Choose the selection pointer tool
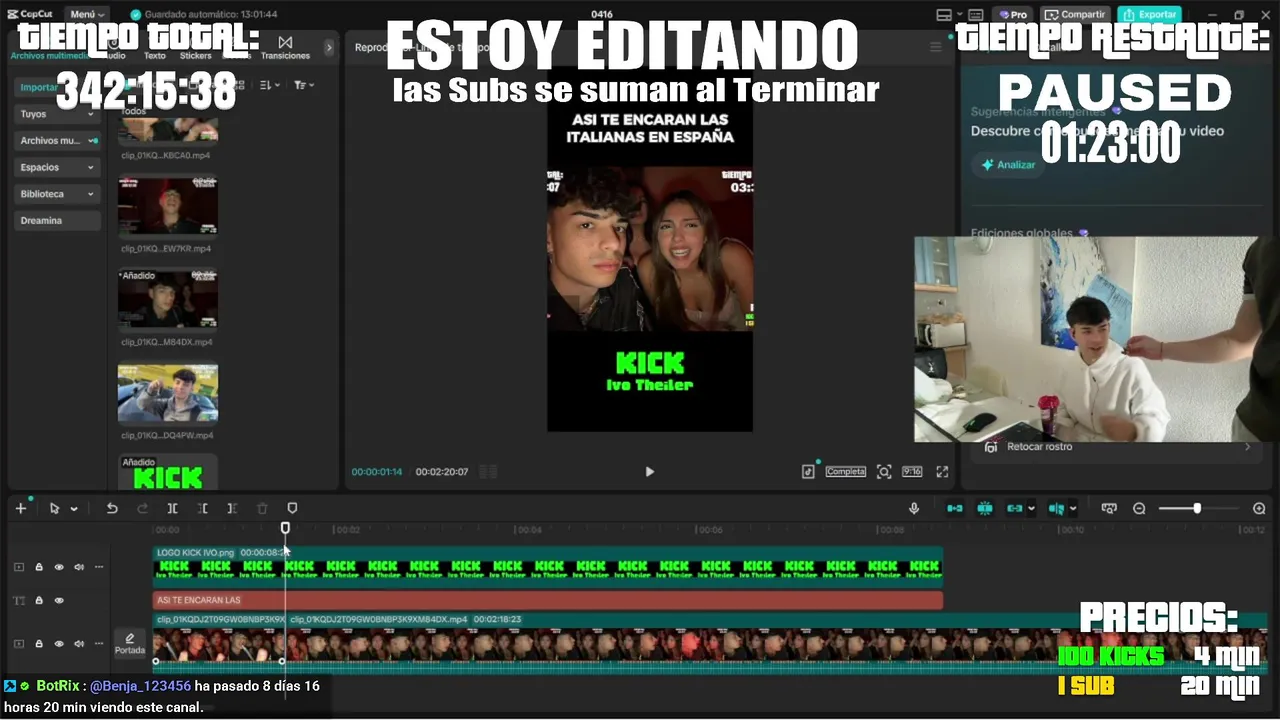 (x=54, y=508)
